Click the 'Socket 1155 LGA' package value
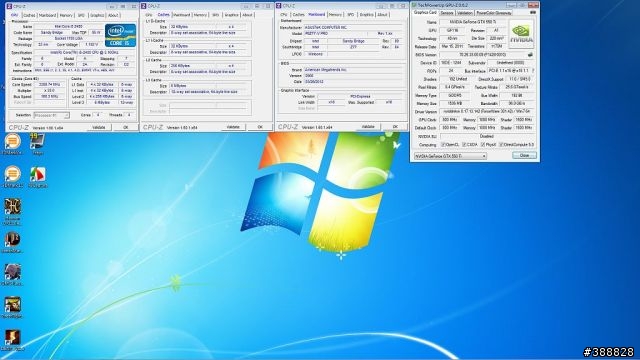Screen dimensions: 640x360 [68, 39]
